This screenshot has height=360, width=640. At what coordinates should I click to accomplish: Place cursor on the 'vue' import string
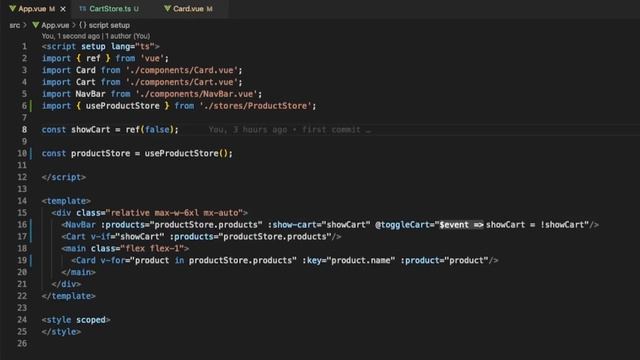[x=152, y=58]
